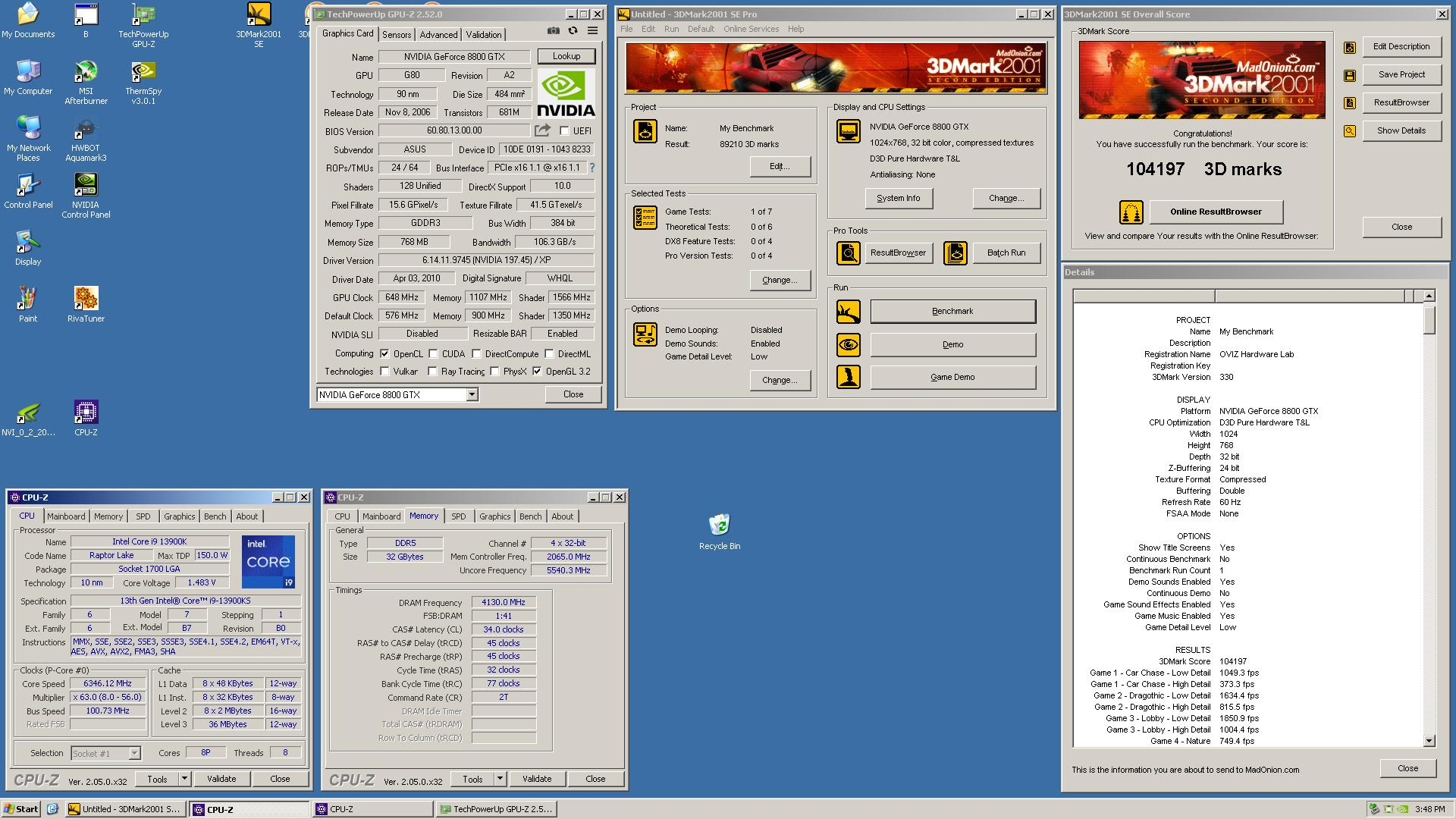Click Details panel scrollbar down arrow
This screenshot has height=819, width=1456.
pos(1429,741)
